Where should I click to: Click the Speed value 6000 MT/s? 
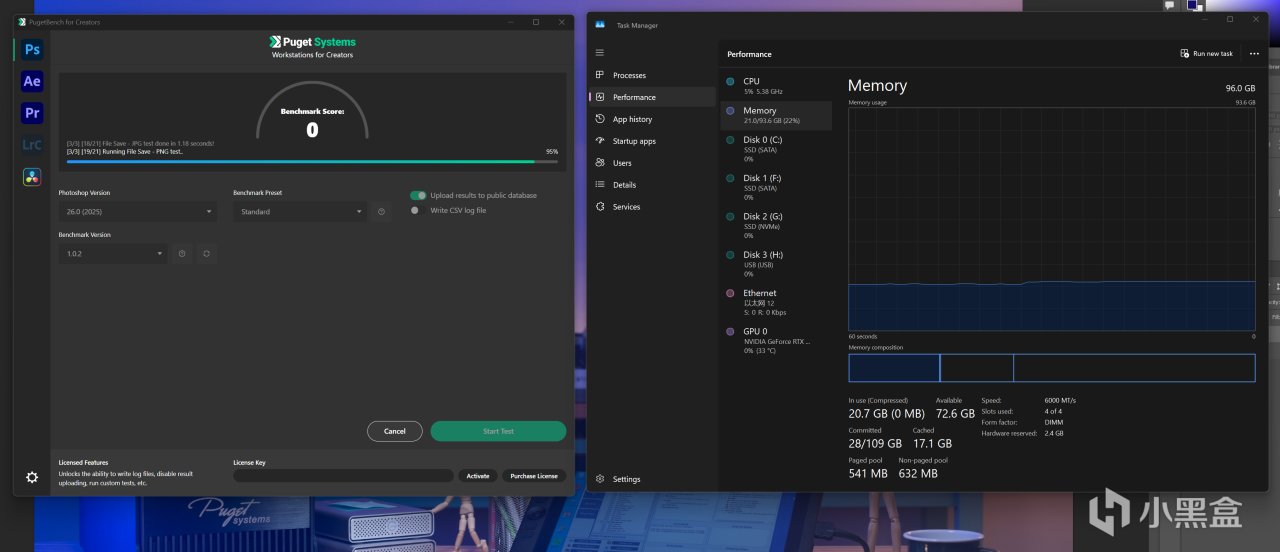[x=1058, y=400]
